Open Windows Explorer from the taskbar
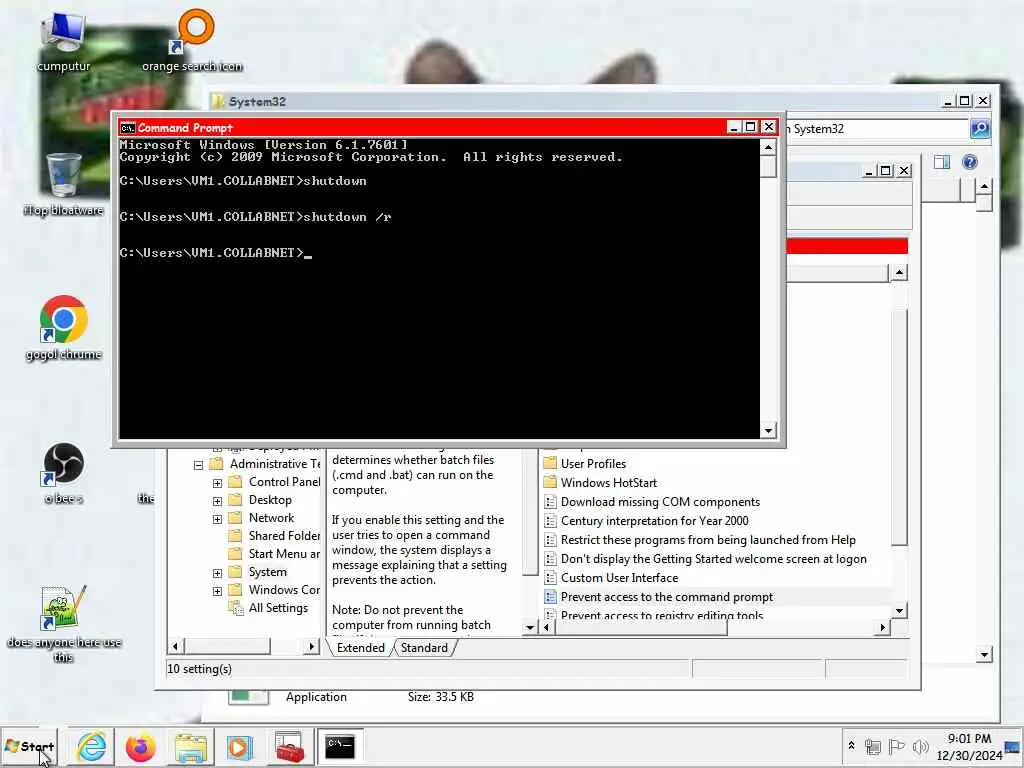The height and width of the screenshot is (768, 1024). coord(190,746)
